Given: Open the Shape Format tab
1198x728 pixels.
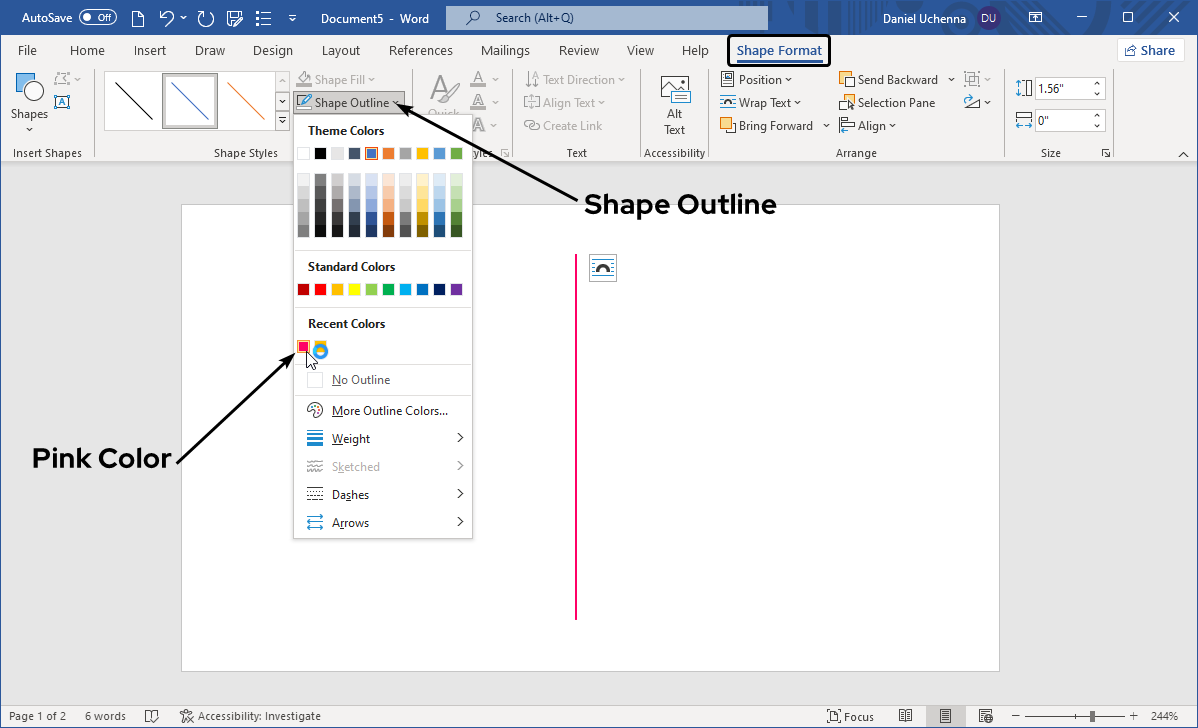Looking at the screenshot, I should tap(778, 51).
